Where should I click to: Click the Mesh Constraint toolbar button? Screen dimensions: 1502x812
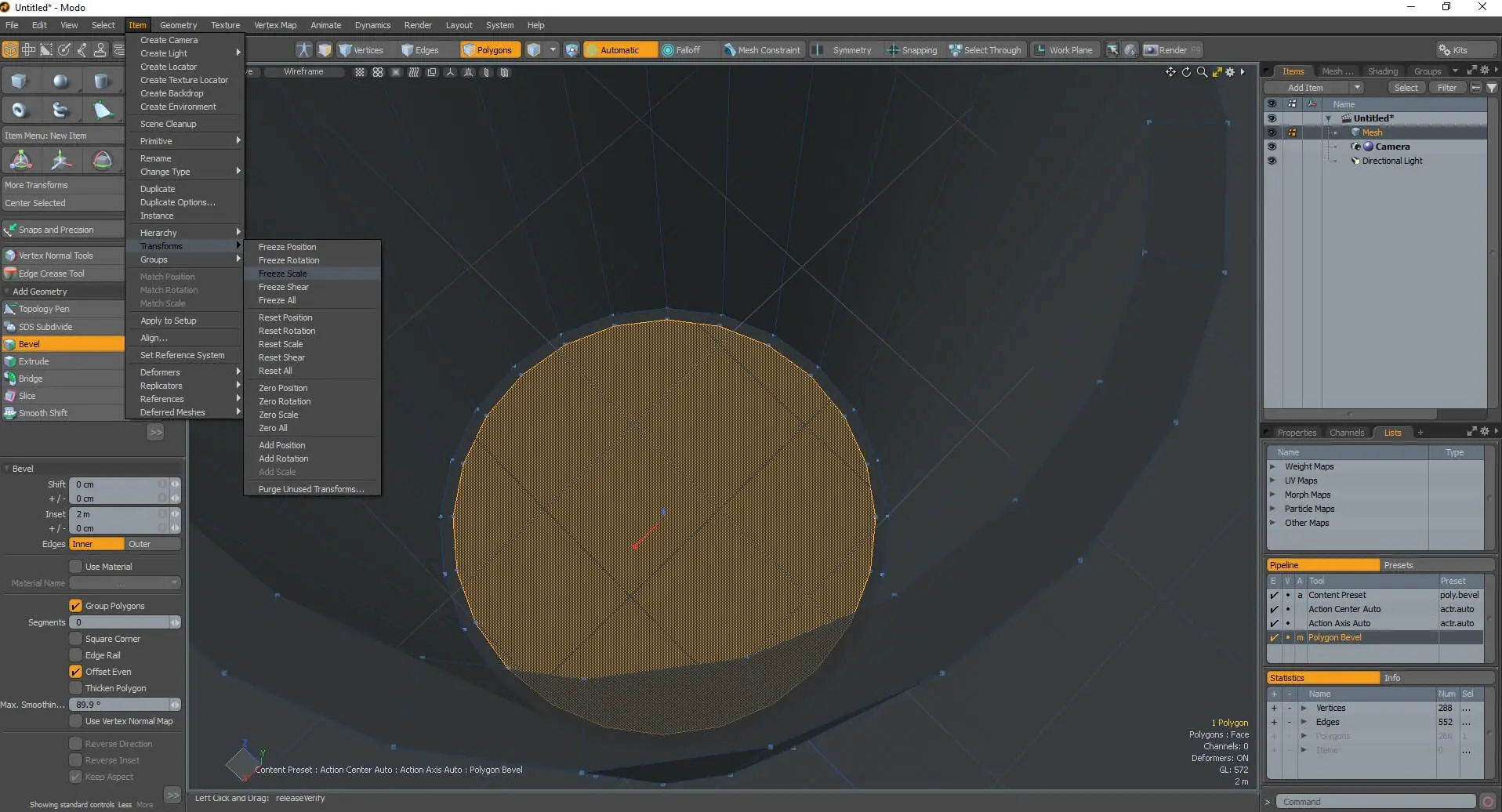point(763,50)
